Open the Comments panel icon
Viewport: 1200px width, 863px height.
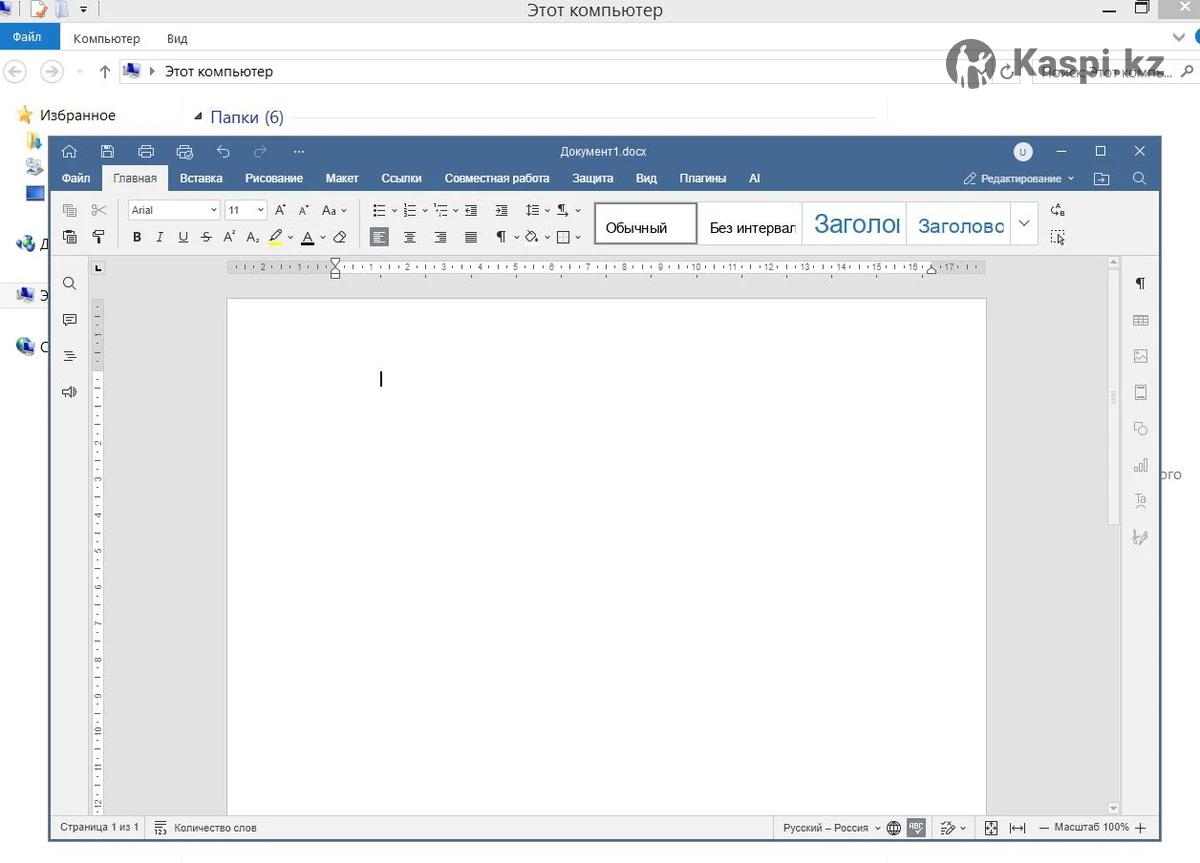[69, 320]
